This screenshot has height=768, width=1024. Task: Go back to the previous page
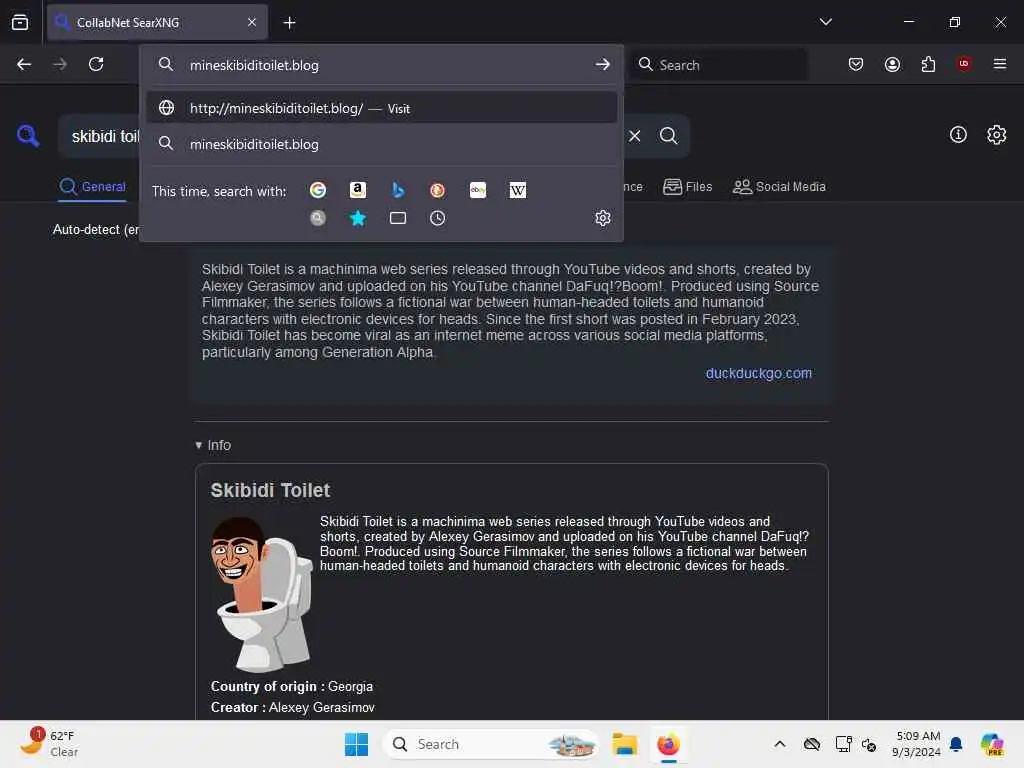[24, 64]
